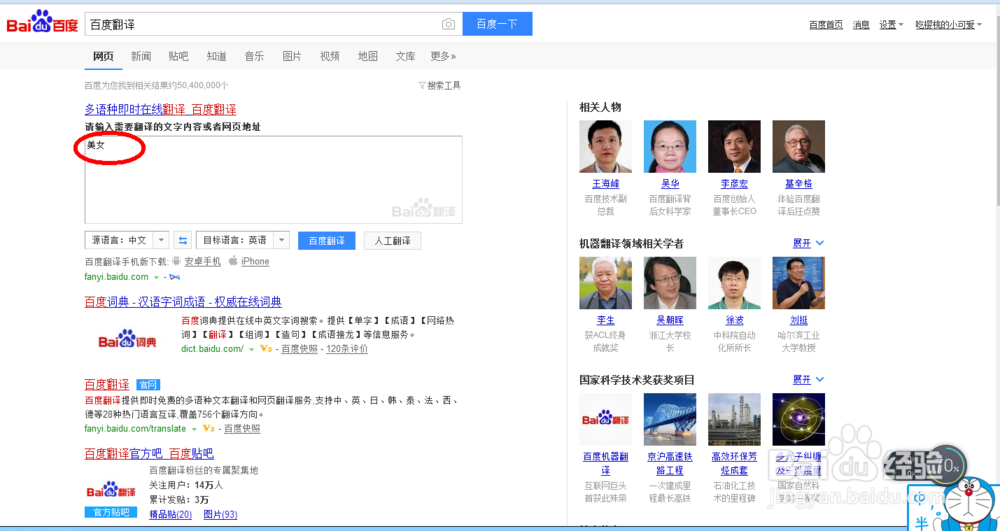Viewport: 1000px width, 531px height.
Task: Open 百度翻译 官网 result title
Action: point(107,384)
